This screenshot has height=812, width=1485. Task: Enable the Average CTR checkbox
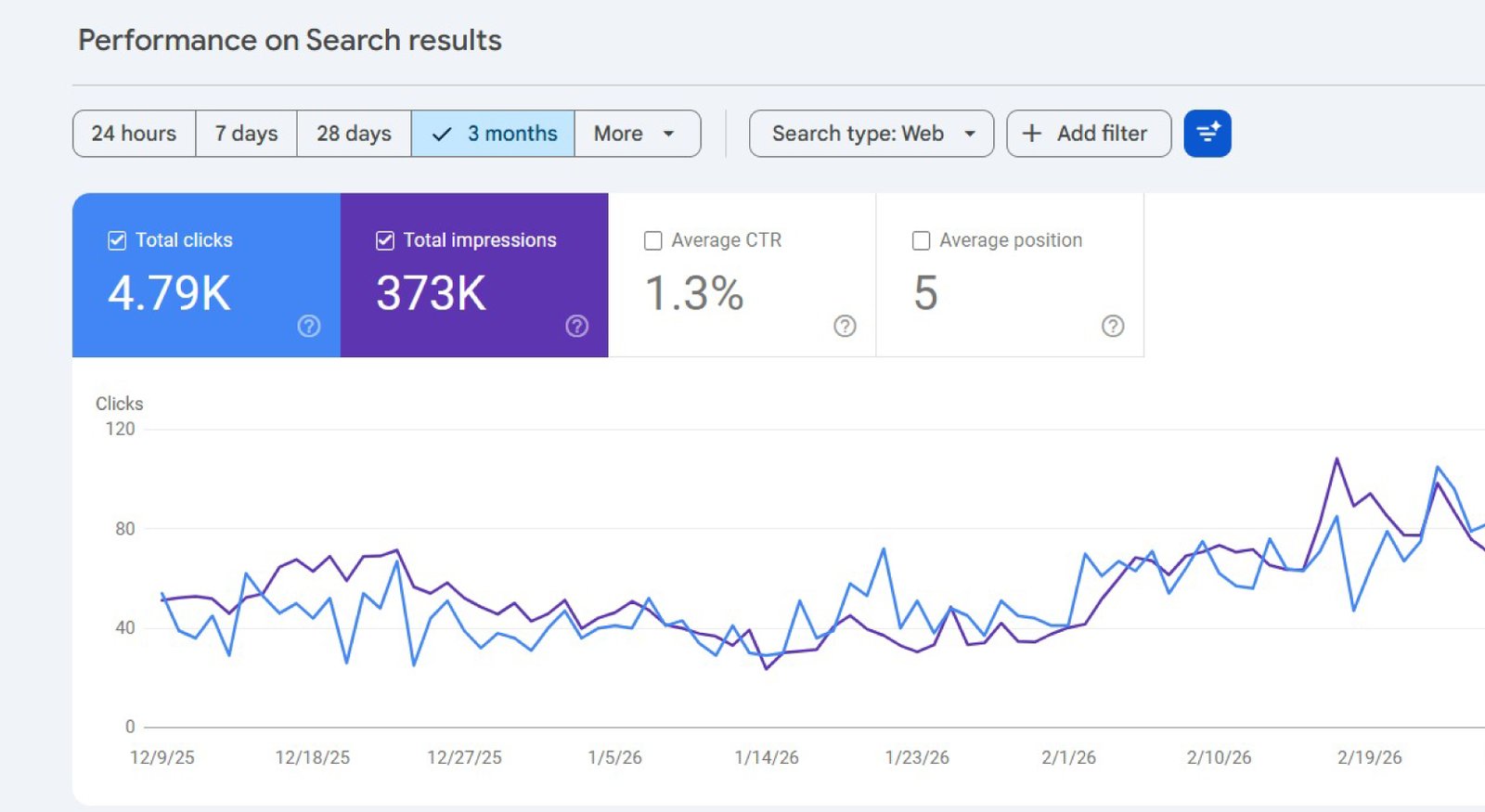tap(653, 240)
